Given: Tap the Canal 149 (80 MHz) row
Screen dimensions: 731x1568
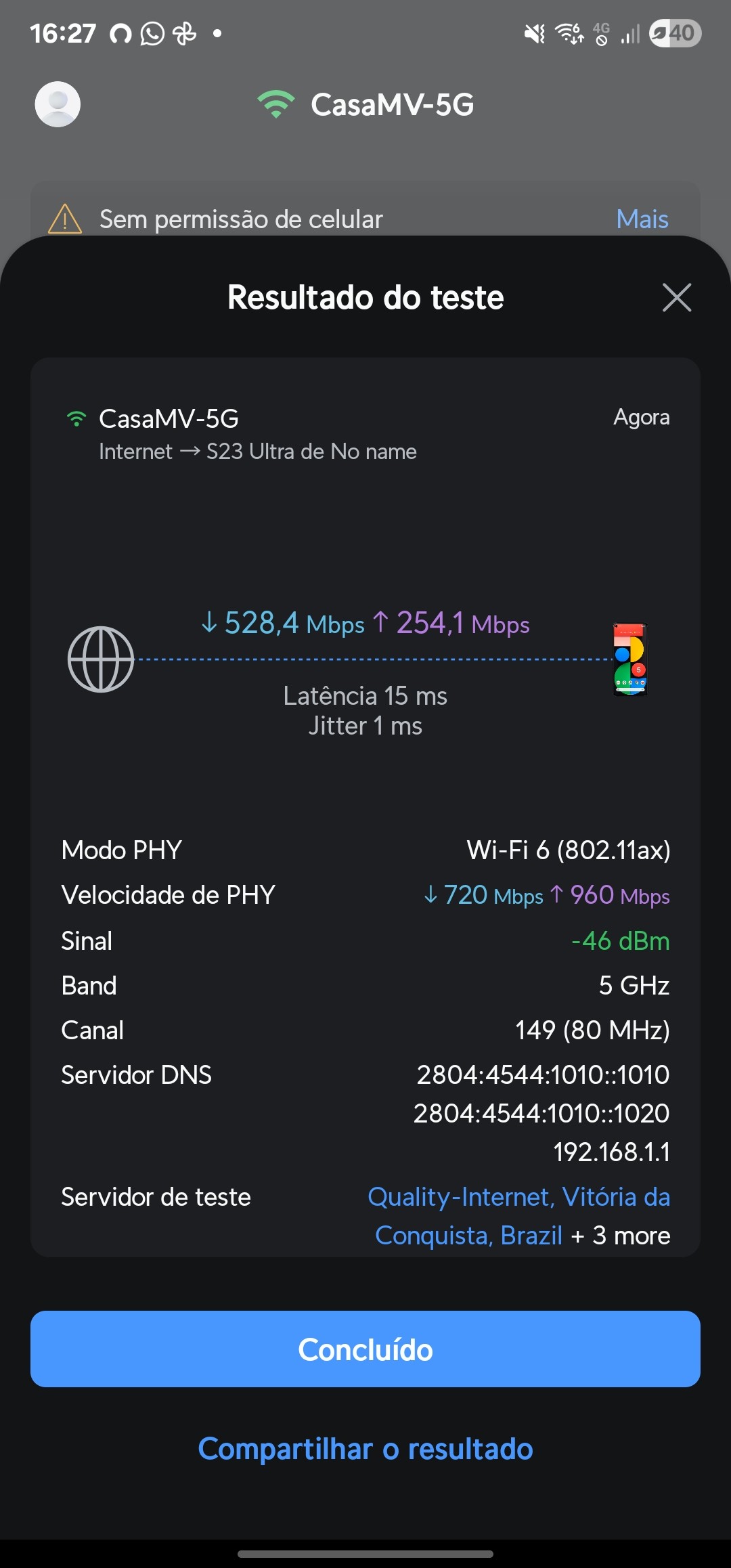Looking at the screenshot, I should pos(365,1030).
